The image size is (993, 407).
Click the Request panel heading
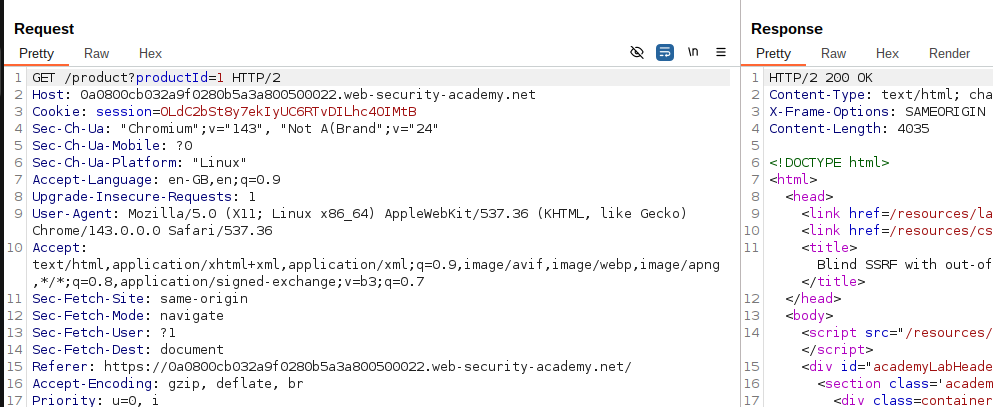(44, 29)
